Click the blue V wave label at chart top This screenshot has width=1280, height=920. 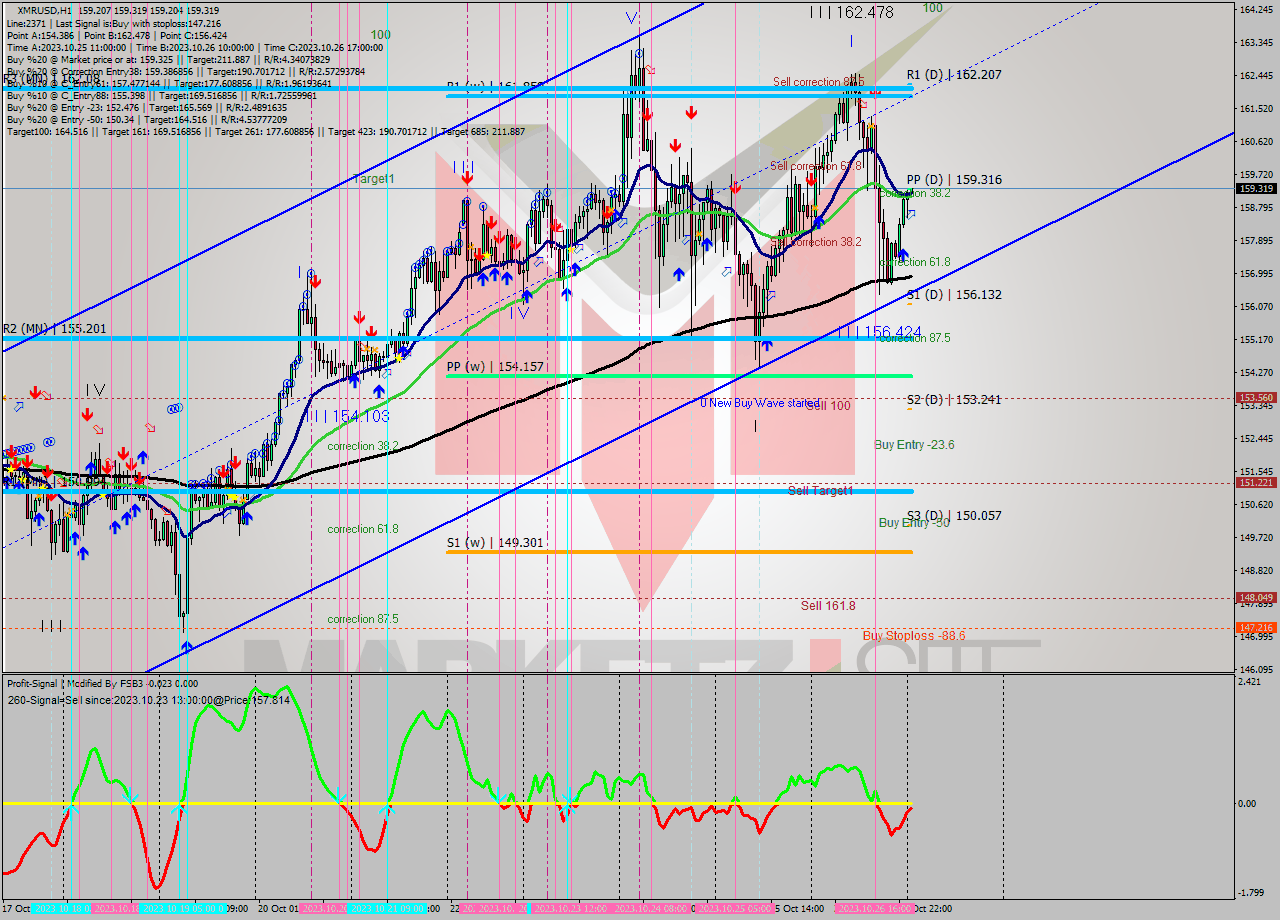coord(630,18)
